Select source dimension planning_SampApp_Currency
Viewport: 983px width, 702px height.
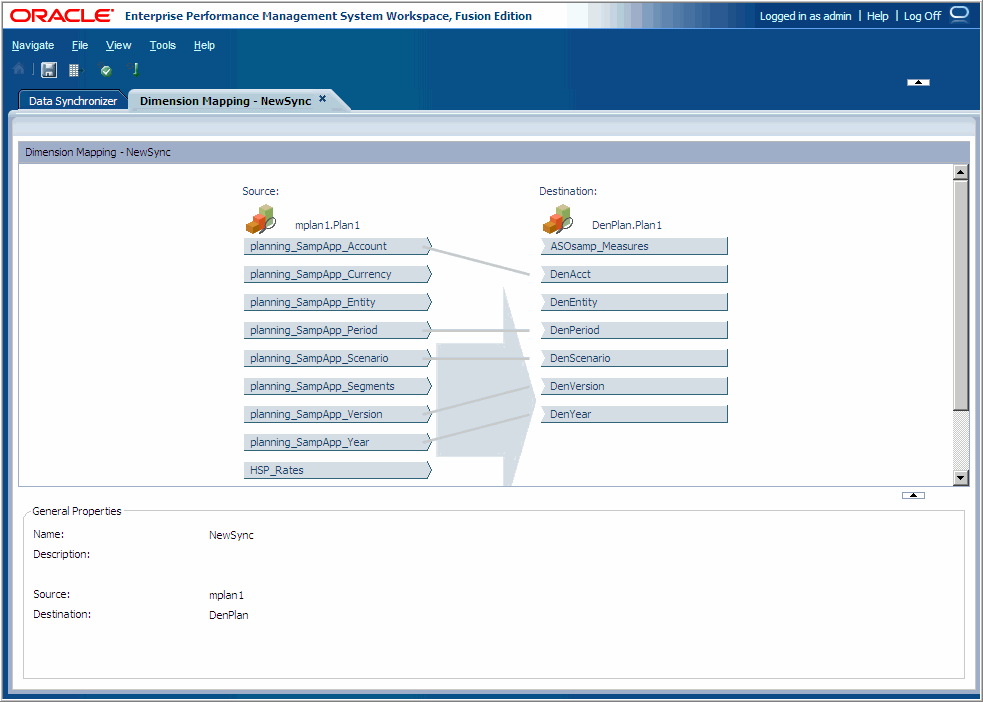337,274
